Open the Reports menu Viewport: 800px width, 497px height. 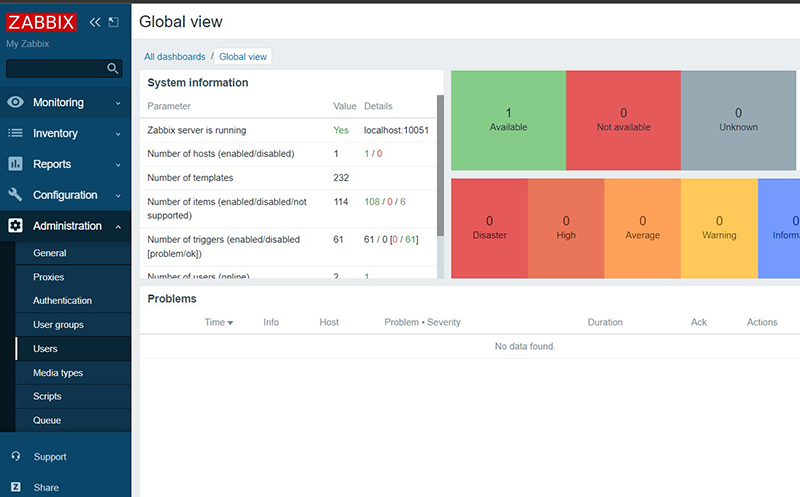[65, 164]
